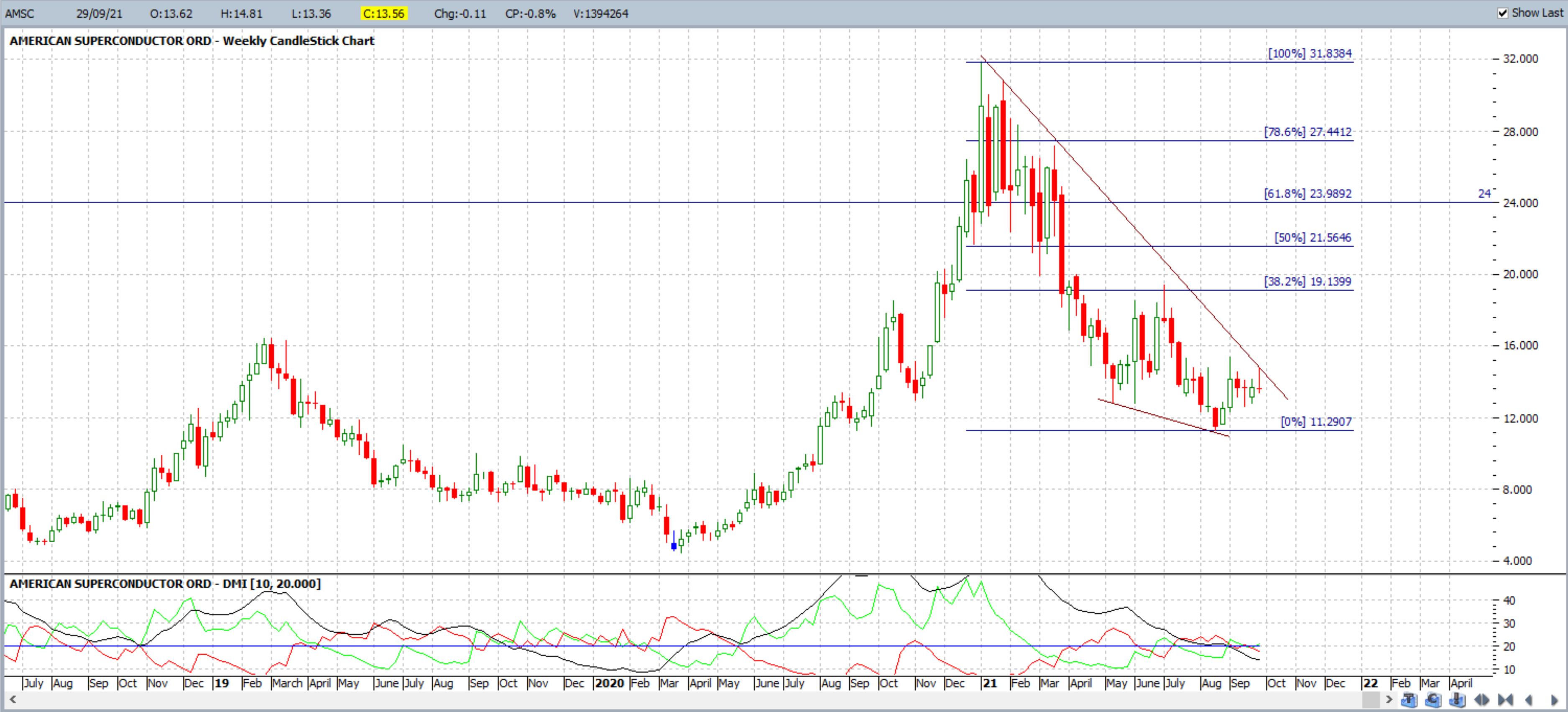Image resolution: width=1568 pixels, height=712 pixels.
Task: Click the right triangle shift-chart icon
Action: (1554, 700)
